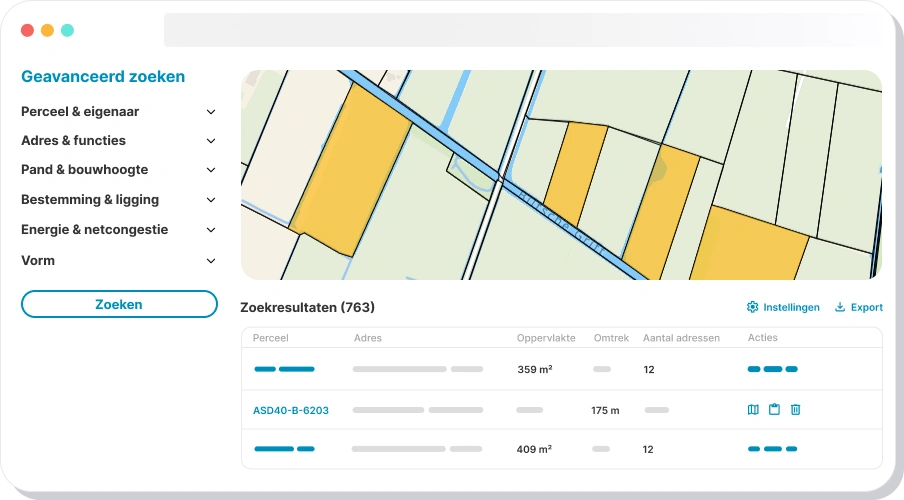
Task: Click the clipboard icon in the ASD40-B-6203 row
Action: (x=774, y=410)
